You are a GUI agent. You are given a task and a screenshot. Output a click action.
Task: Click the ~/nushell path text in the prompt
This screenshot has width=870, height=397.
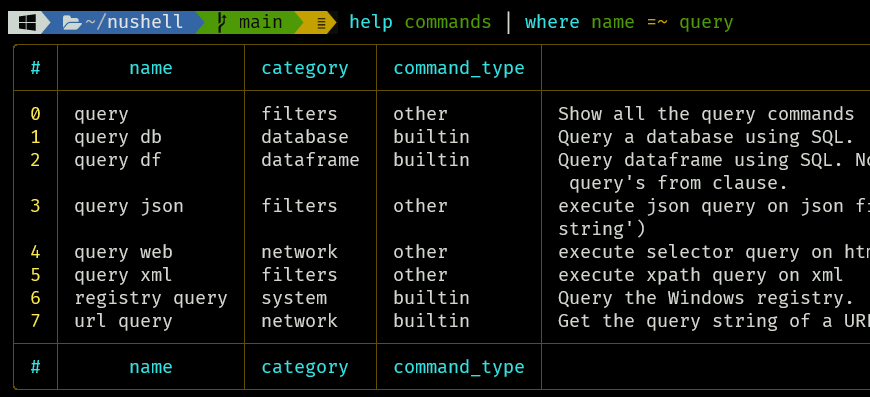(134, 22)
